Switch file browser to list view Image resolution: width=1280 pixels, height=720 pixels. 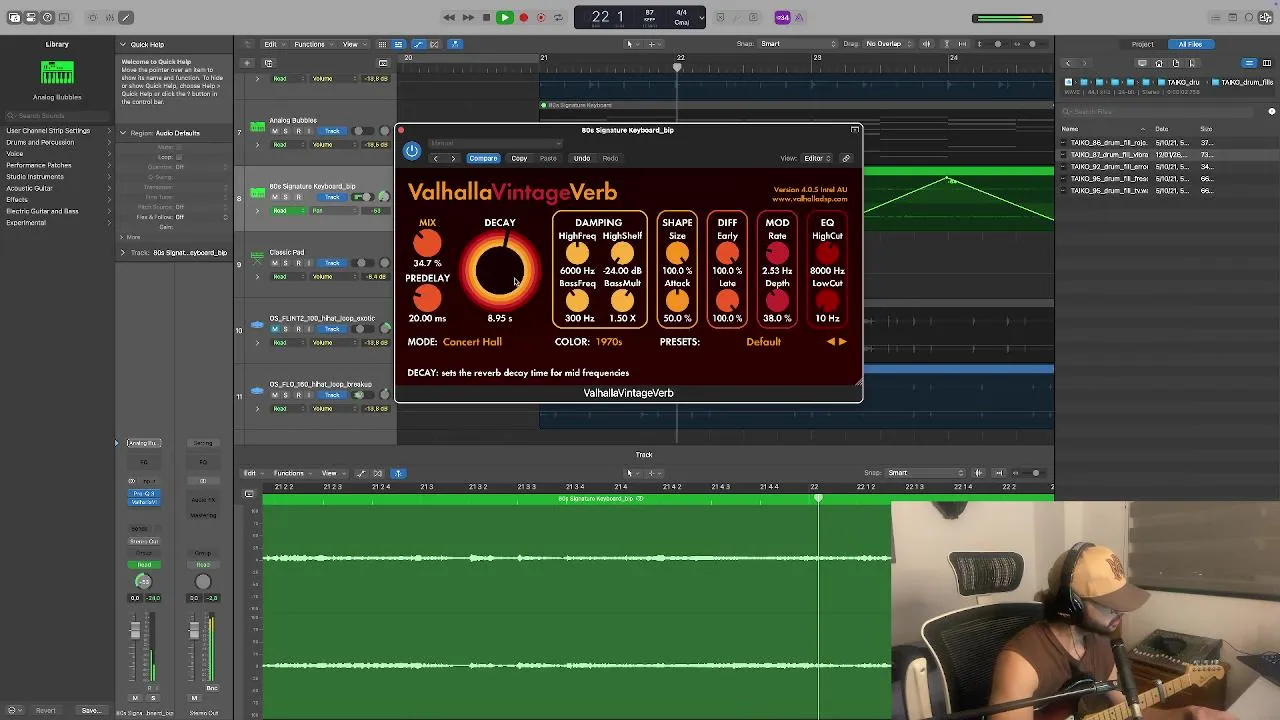1249,63
